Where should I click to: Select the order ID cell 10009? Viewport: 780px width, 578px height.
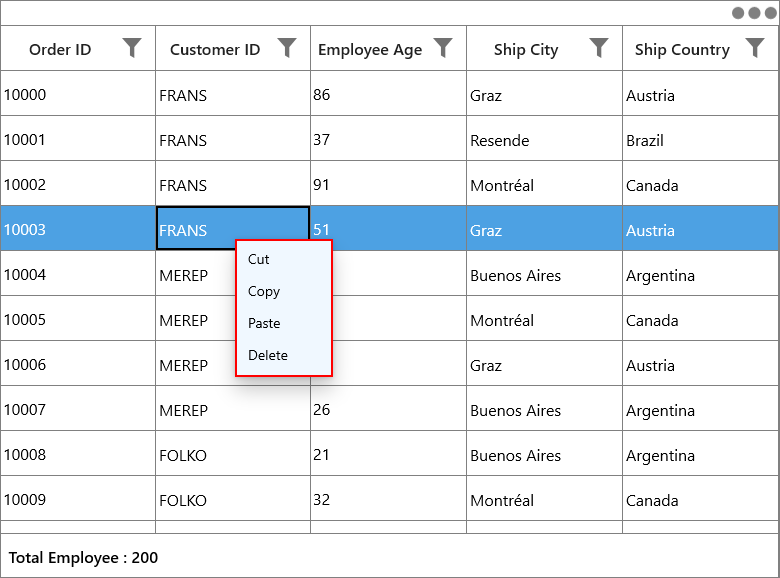point(78,498)
